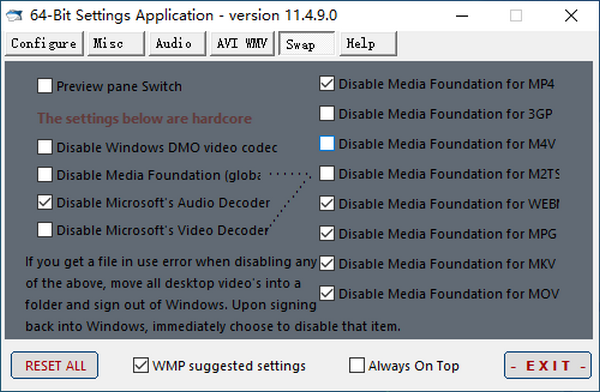Screen dimensions: 600x392
Task: Click the RESET ALL button
Action: point(54,365)
